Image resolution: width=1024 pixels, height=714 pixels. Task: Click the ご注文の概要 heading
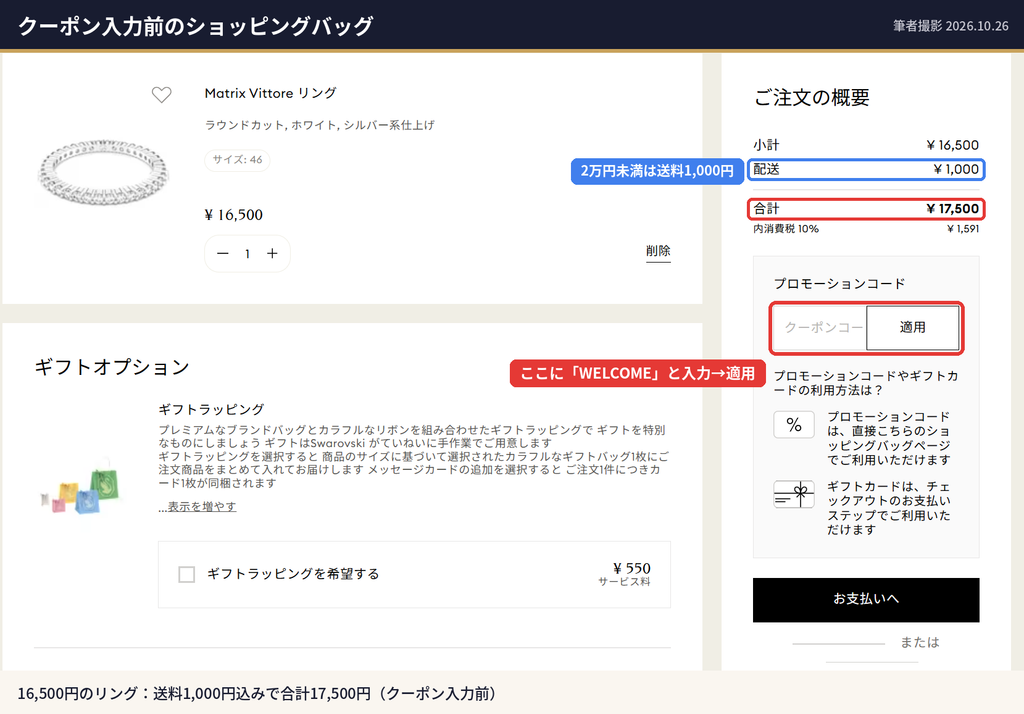point(812,97)
